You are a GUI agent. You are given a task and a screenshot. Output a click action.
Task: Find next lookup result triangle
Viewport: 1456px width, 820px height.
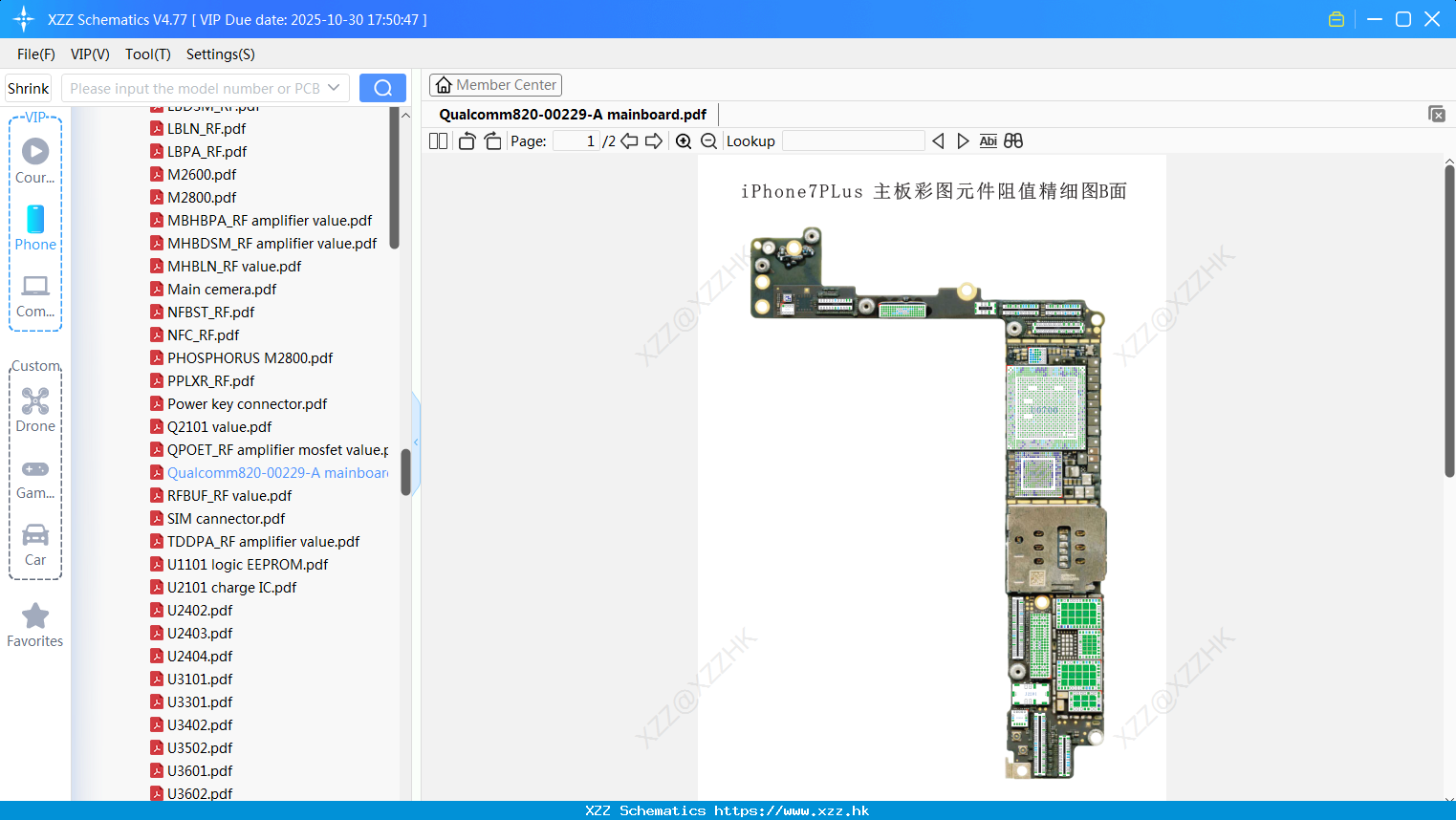pos(963,141)
